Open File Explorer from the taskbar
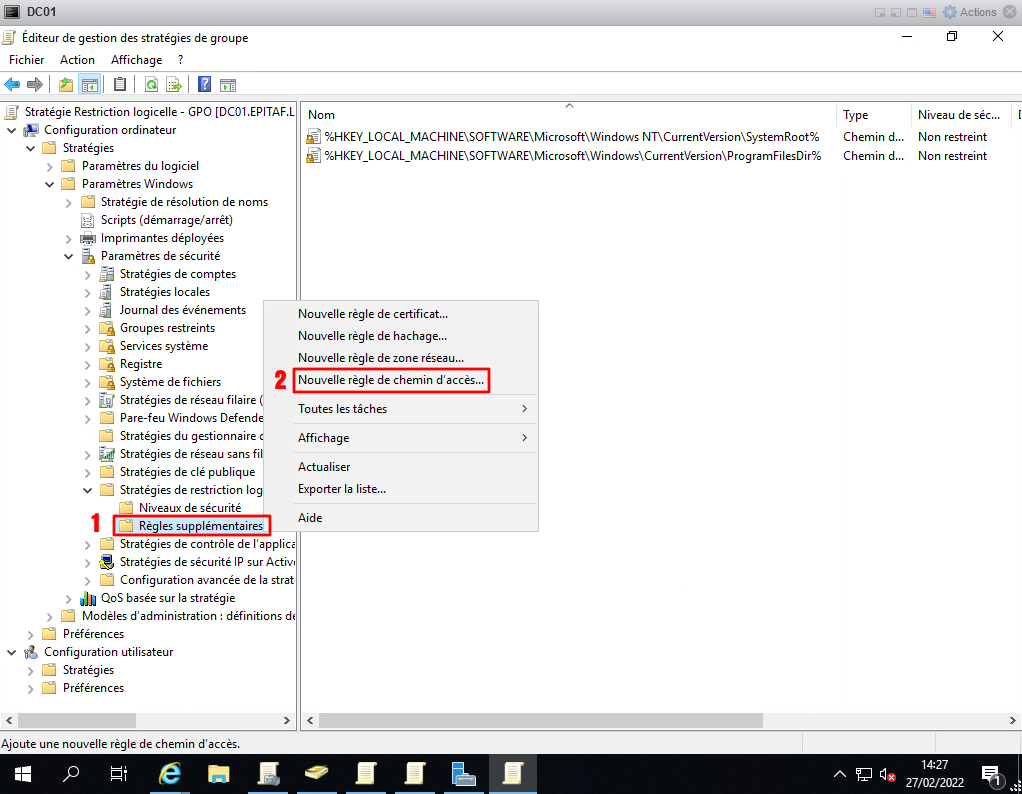The image size is (1022, 794). pos(219,773)
